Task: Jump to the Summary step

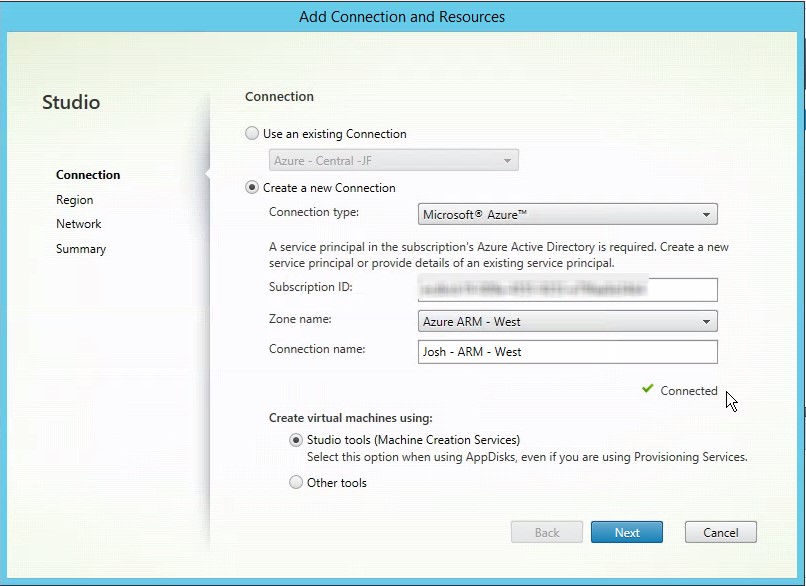Action: pyautogui.click(x=81, y=249)
